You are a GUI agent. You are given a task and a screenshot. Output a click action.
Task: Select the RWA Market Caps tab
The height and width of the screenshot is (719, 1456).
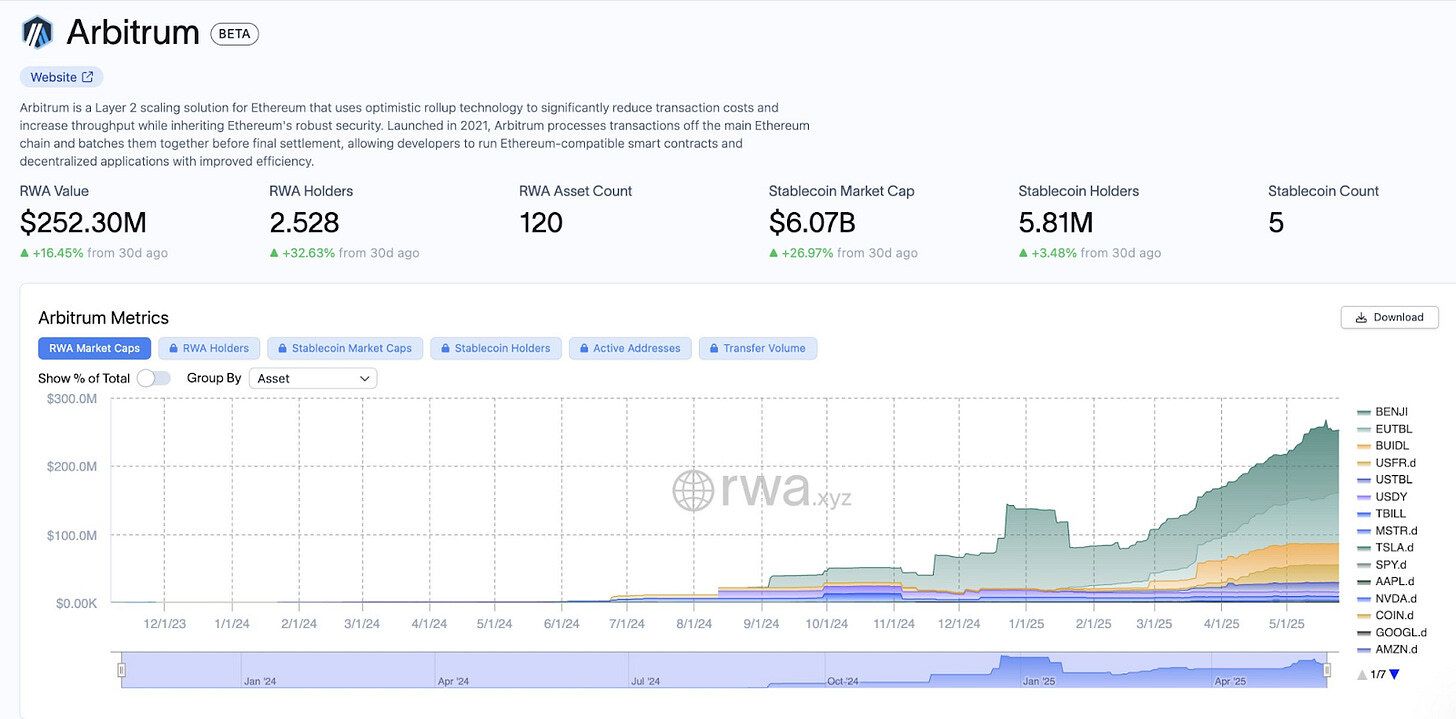pyautogui.click(x=95, y=348)
